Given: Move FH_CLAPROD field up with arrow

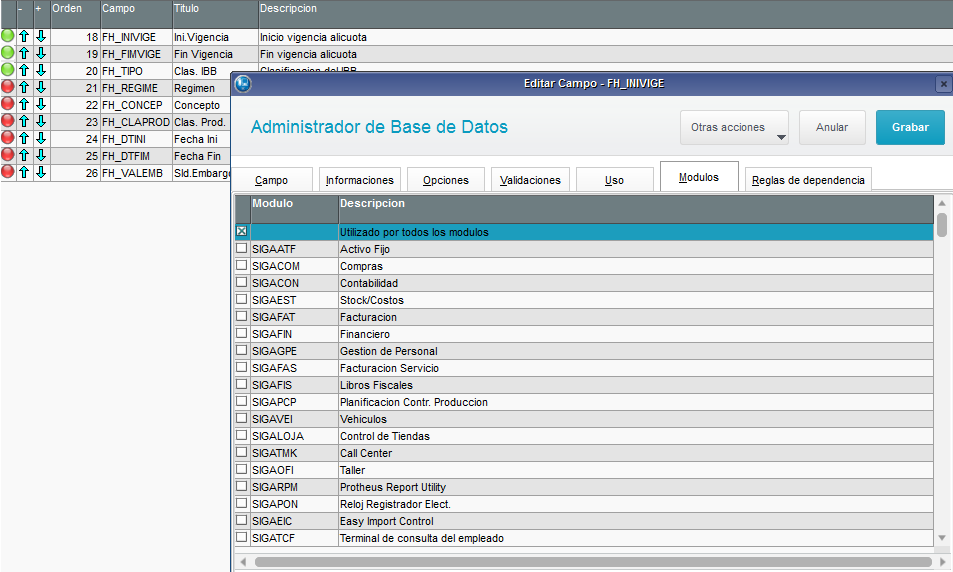Looking at the screenshot, I should (24, 122).
